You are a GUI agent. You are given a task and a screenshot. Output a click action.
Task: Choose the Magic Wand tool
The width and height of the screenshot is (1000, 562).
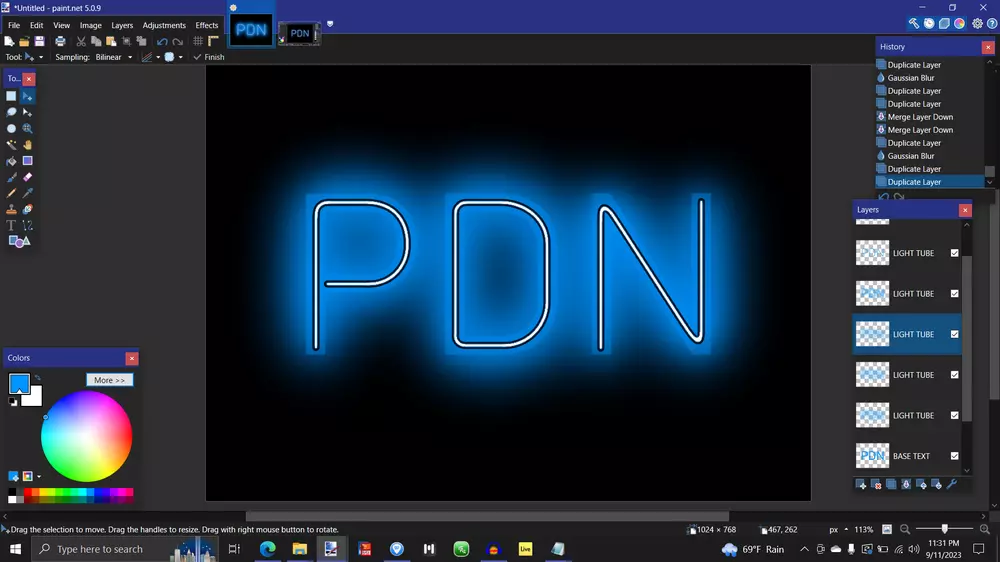[x=11, y=145]
